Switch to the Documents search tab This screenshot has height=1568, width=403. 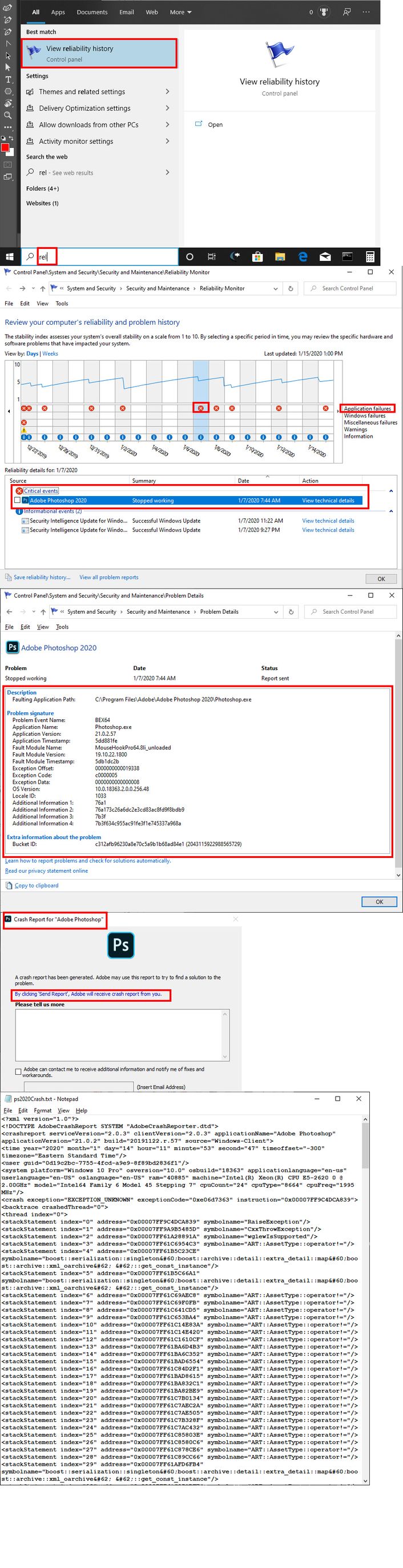(92, 12)
